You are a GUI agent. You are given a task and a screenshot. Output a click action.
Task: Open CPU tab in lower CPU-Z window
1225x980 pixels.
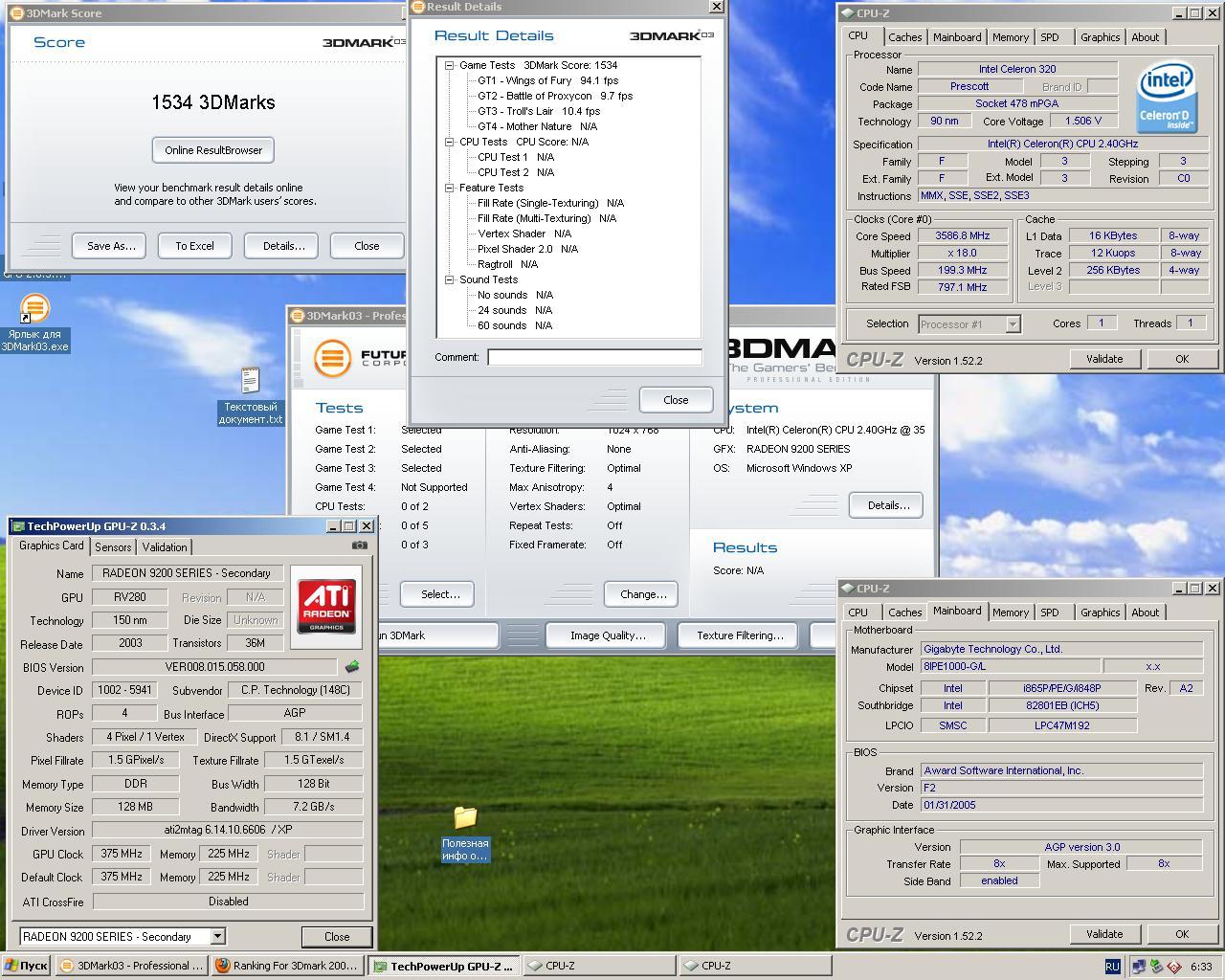point(858,612)
